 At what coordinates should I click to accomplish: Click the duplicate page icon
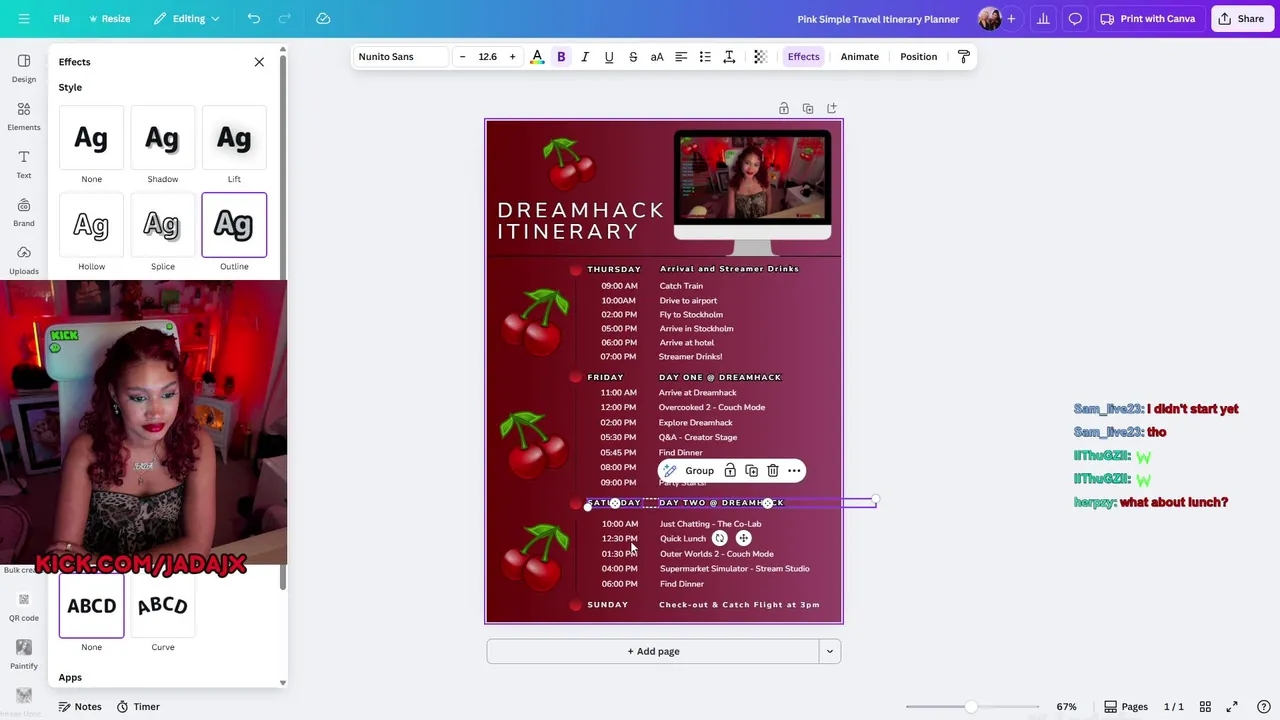point(808,108)
